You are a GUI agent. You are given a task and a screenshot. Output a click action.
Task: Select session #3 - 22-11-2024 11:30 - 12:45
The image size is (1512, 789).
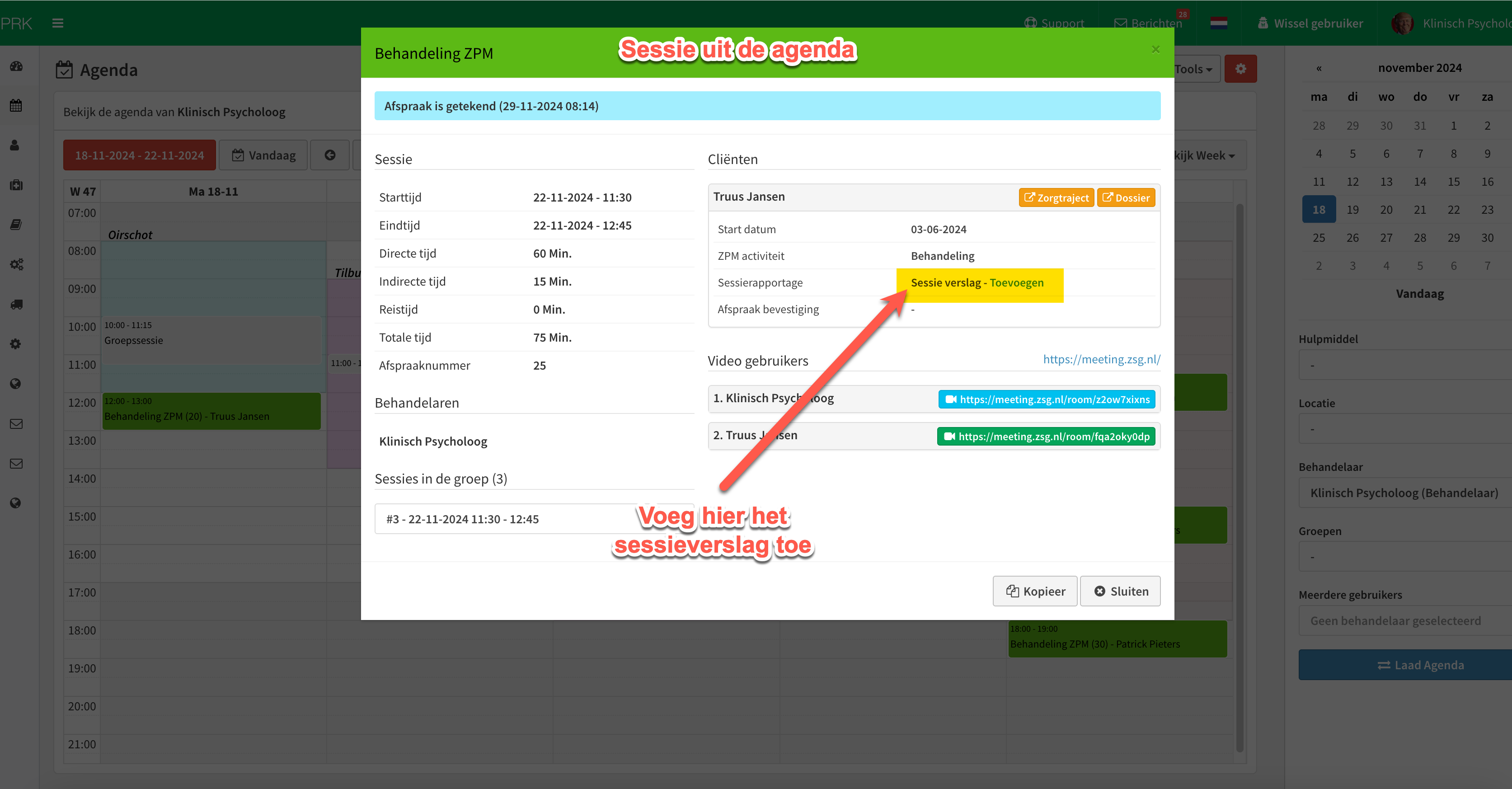pyautogui.click(x=534, y=519)
